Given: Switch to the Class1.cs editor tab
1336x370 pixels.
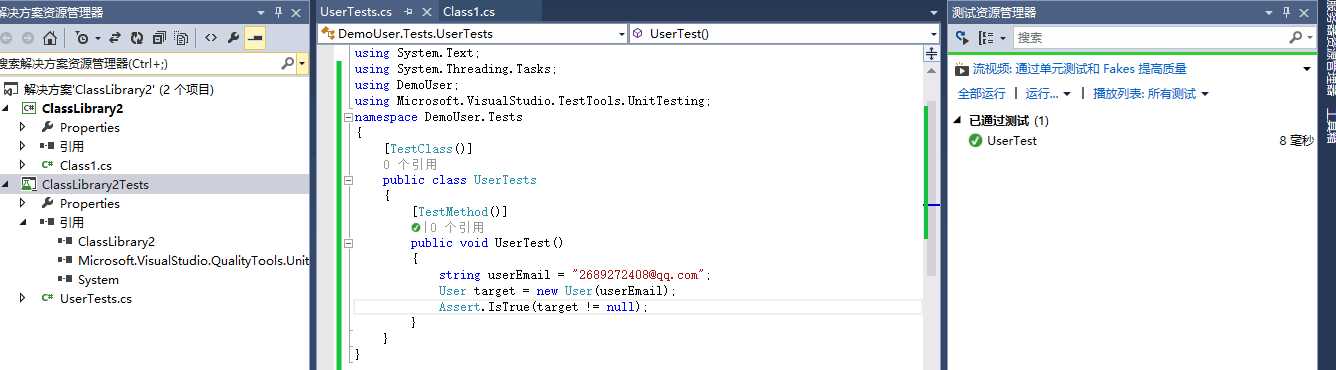Looking at the screenshot, I should pos(469,12).
